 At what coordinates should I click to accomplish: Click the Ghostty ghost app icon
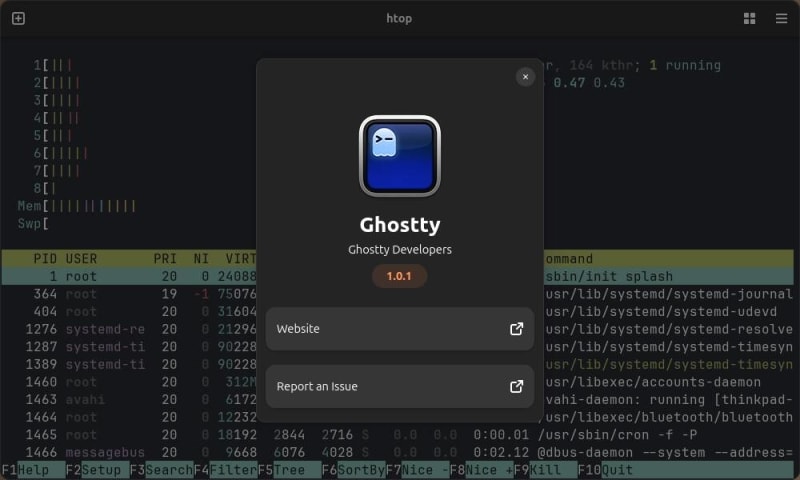[x=399, y=156]
